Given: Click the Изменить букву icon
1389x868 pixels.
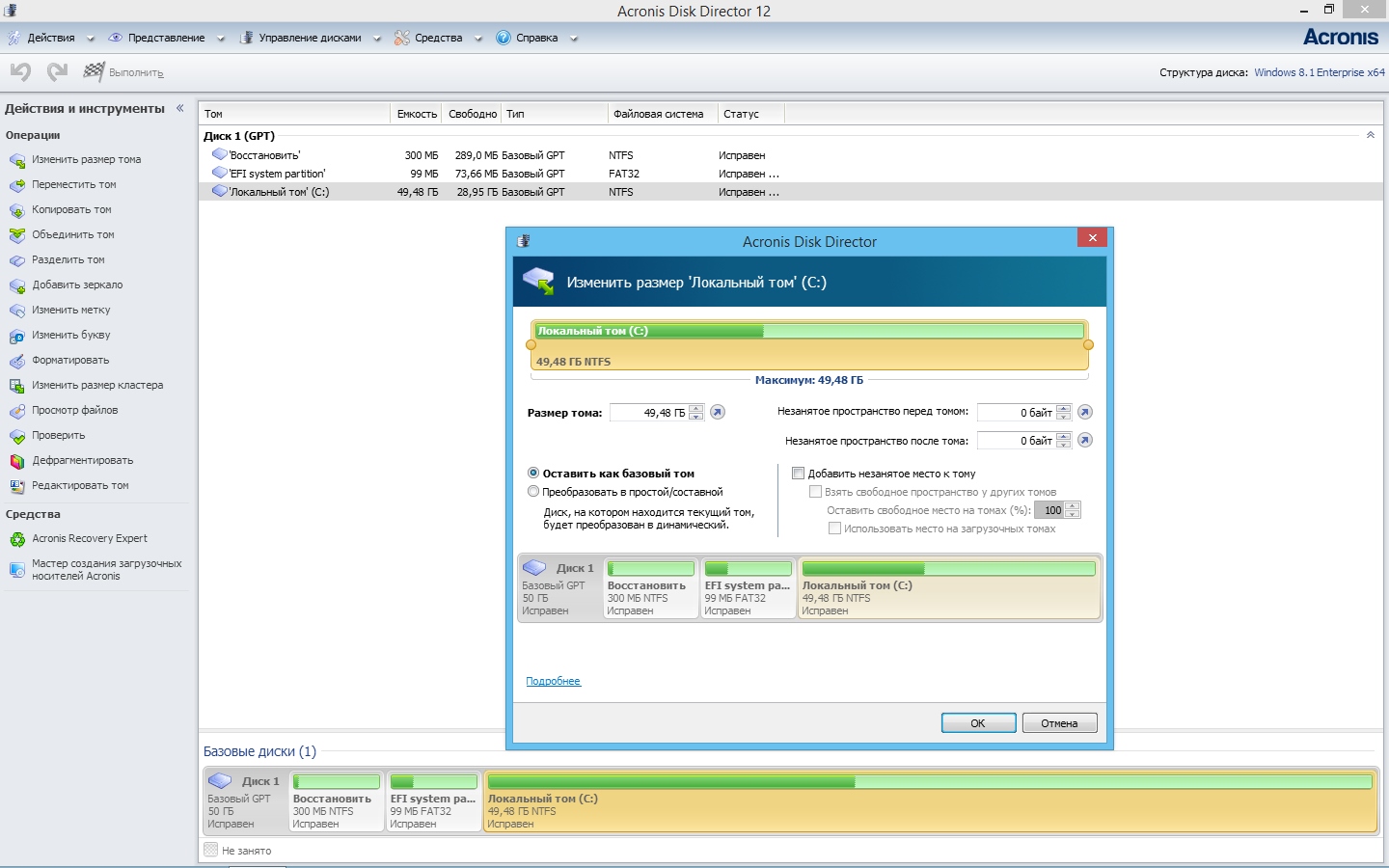Looking at the screenshot, I should pyautogui.click(x=17, y=336).
